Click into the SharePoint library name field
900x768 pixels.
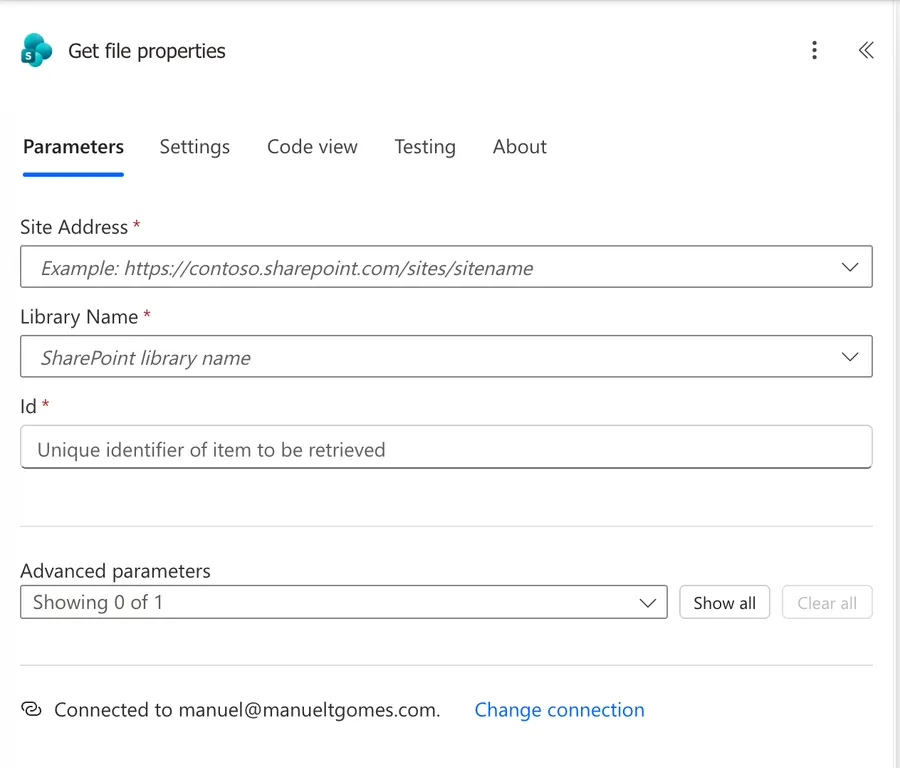coord(447,356)
